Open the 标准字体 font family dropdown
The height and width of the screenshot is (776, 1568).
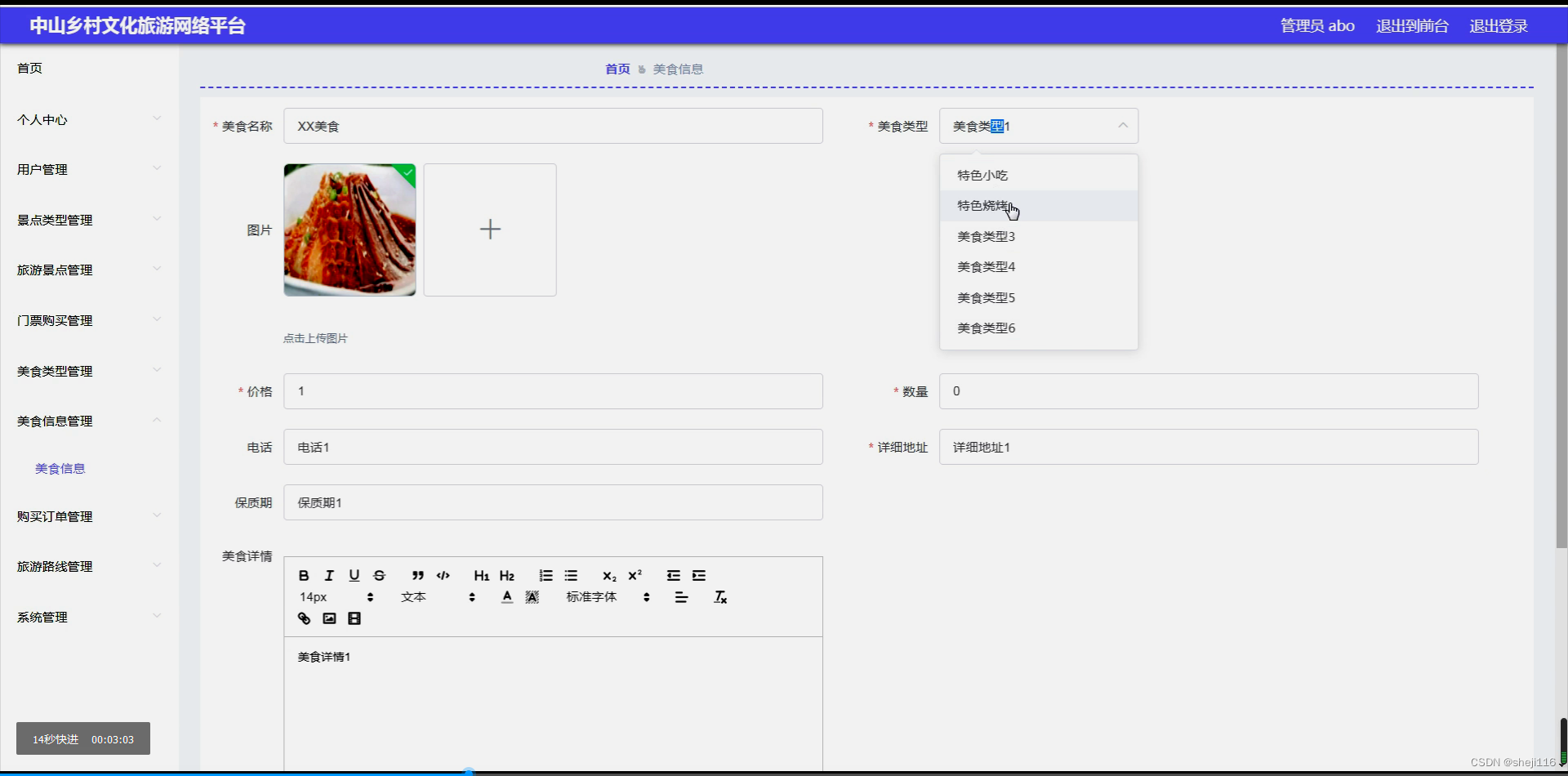pyautogui.click(x=591, y=597)
